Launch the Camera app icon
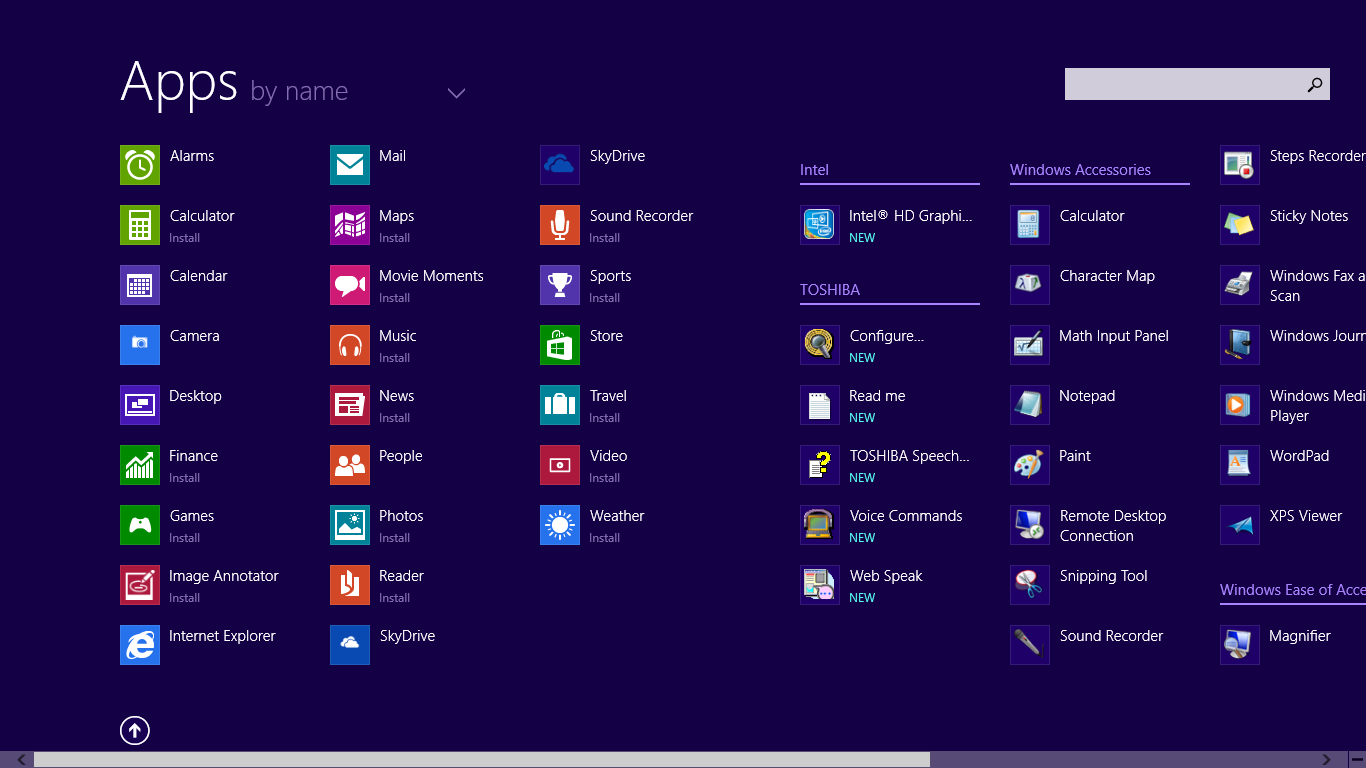Screen dimensions: 1366x768 (140, 345)
